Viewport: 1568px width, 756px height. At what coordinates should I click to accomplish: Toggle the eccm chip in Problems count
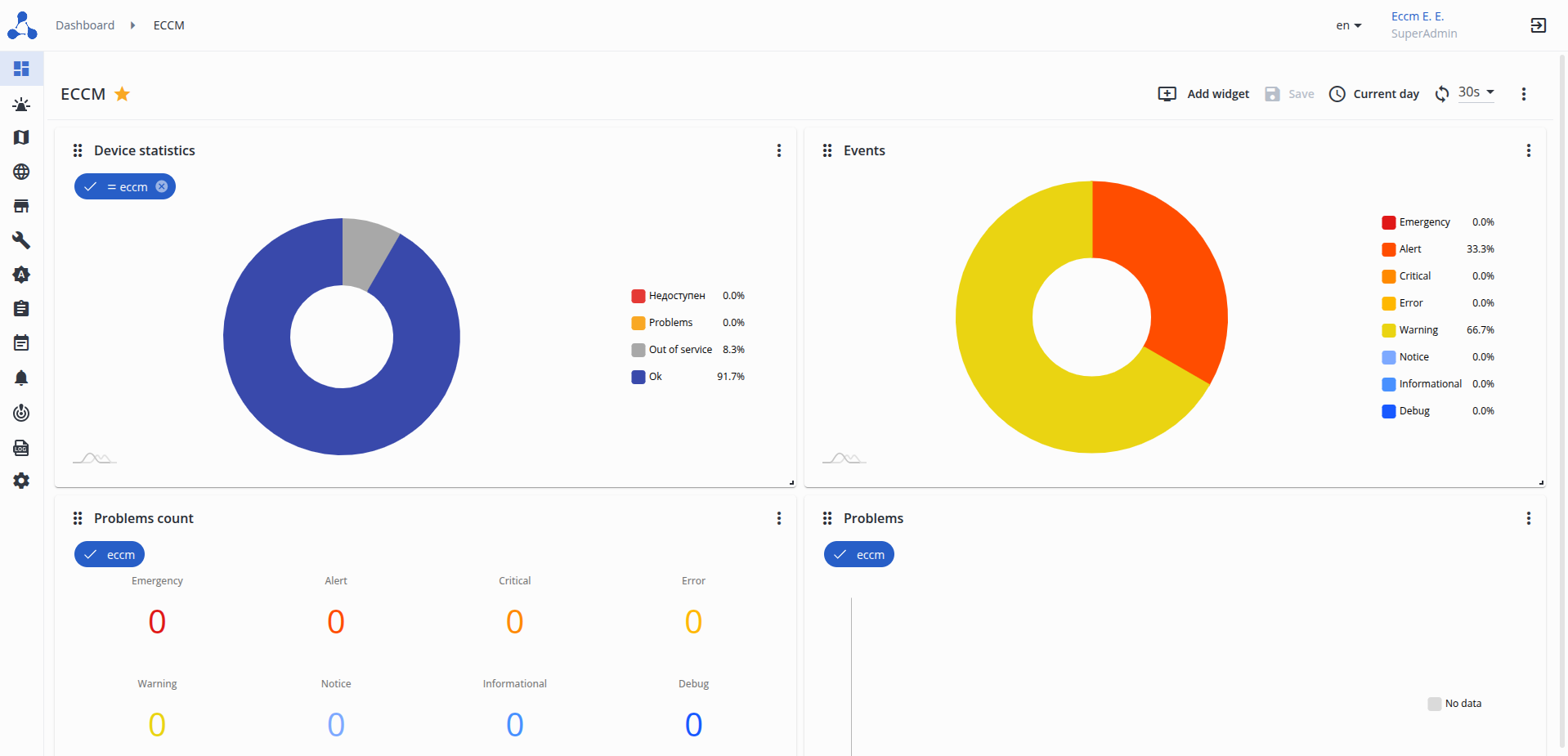point(110,554)
